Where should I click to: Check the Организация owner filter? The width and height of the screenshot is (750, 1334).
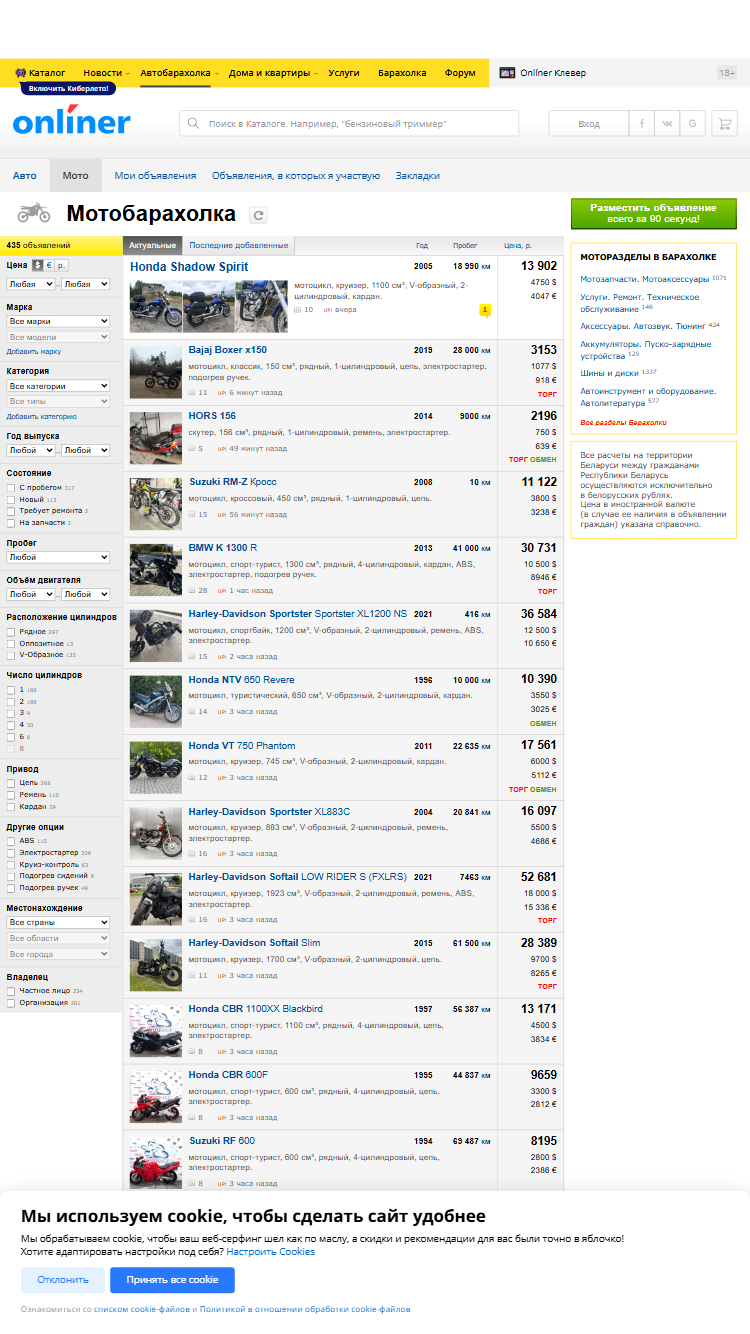[x=11, y=1002]
